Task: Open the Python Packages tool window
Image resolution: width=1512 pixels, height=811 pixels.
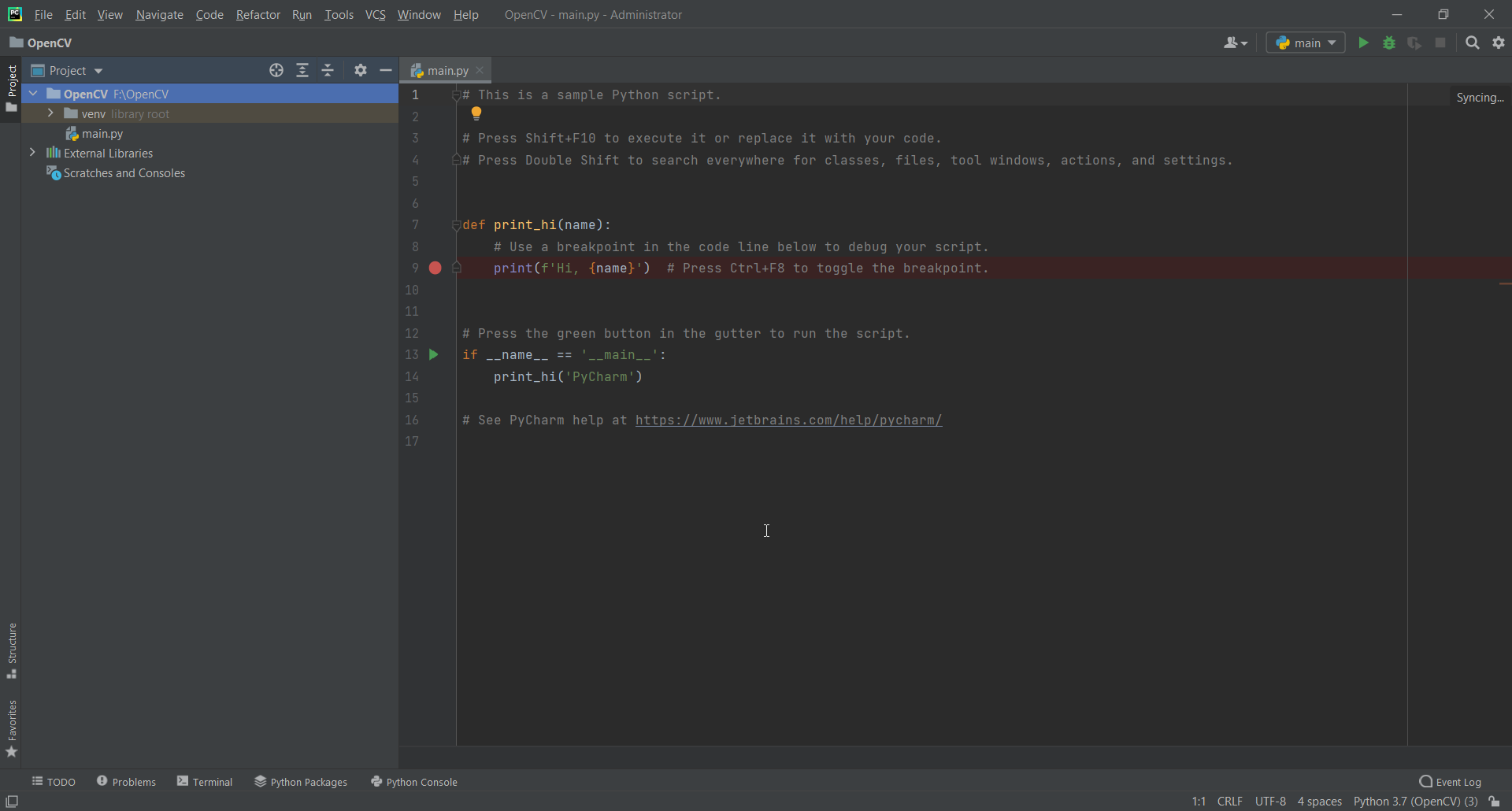Action: [x=301, y=782]
